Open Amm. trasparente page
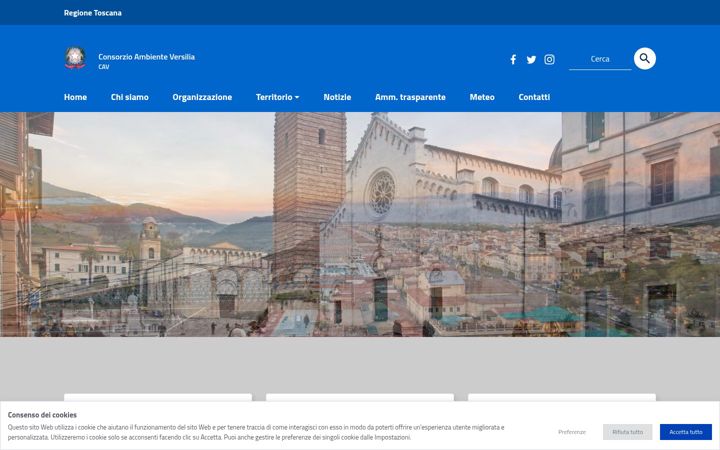 click(410, 97)
